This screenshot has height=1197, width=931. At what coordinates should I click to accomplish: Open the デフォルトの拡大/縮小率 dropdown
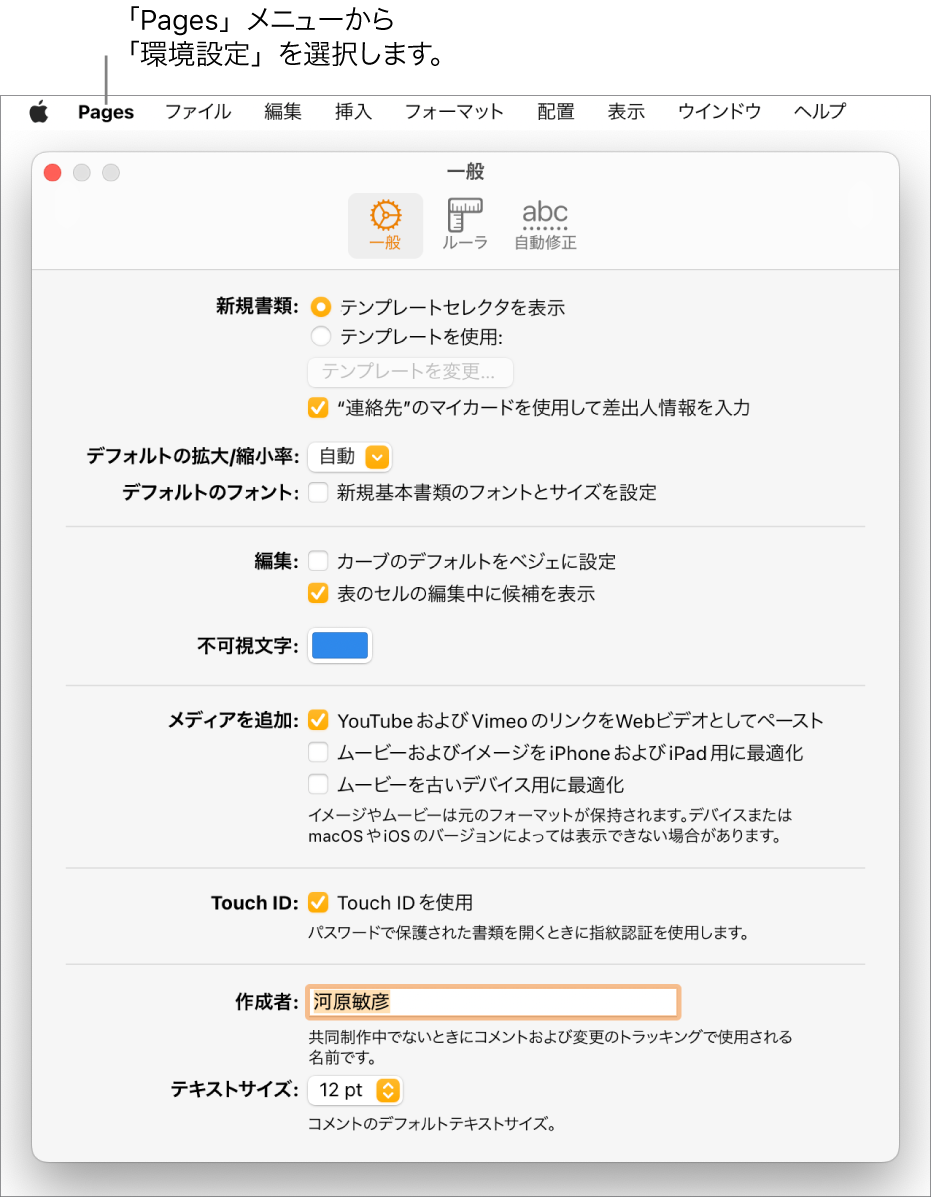click(x=349, y=456)
